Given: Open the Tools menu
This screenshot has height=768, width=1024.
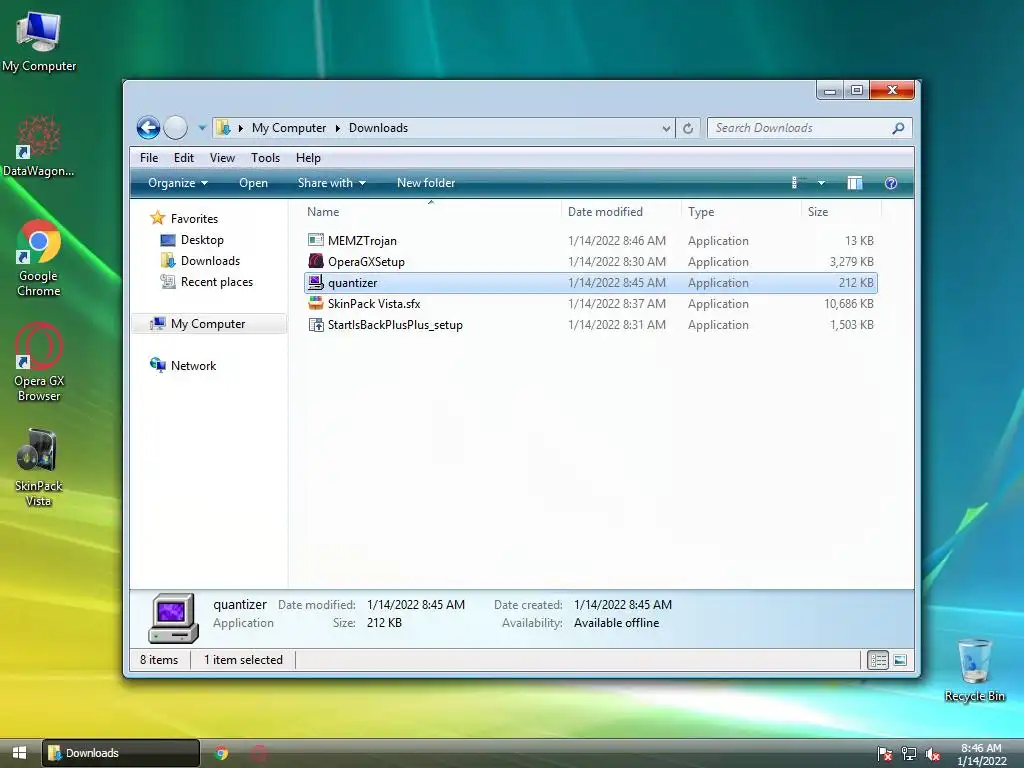Looking at the screenshot, I should click(265, 157).
